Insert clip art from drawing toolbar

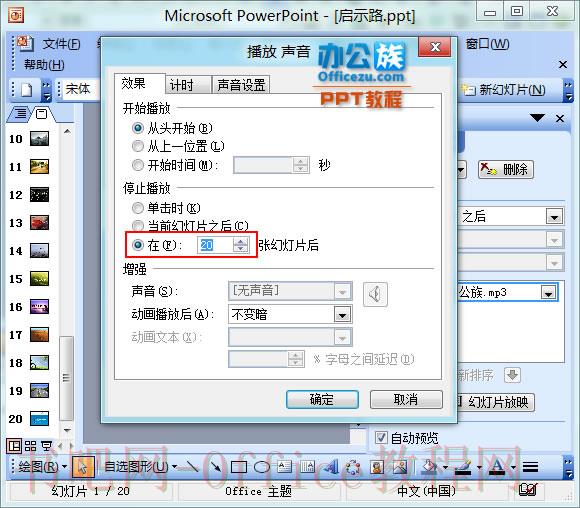click(x=377, y=467)
